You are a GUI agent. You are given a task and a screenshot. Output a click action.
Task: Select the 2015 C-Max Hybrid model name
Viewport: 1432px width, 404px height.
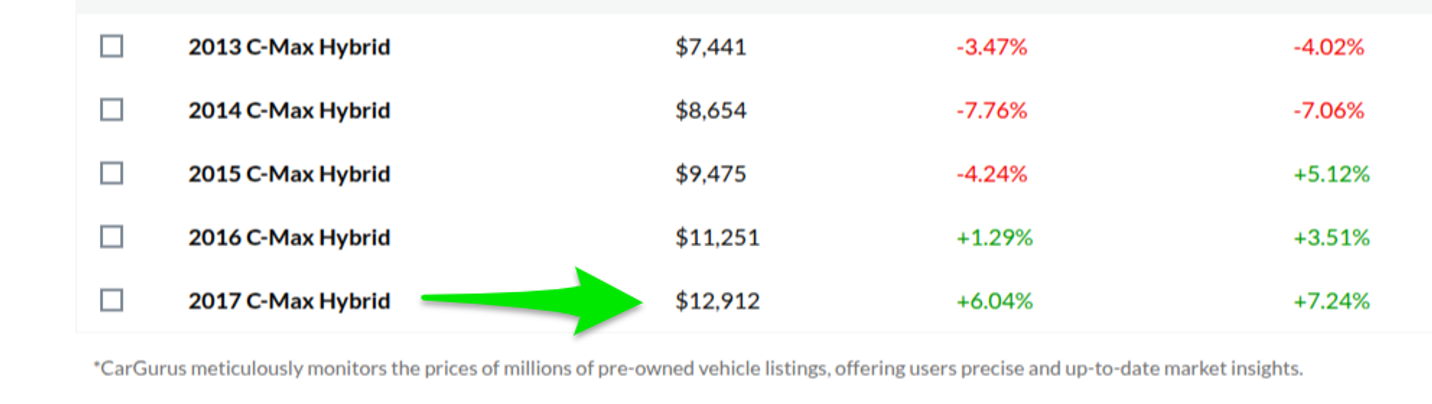coord(289,174)
